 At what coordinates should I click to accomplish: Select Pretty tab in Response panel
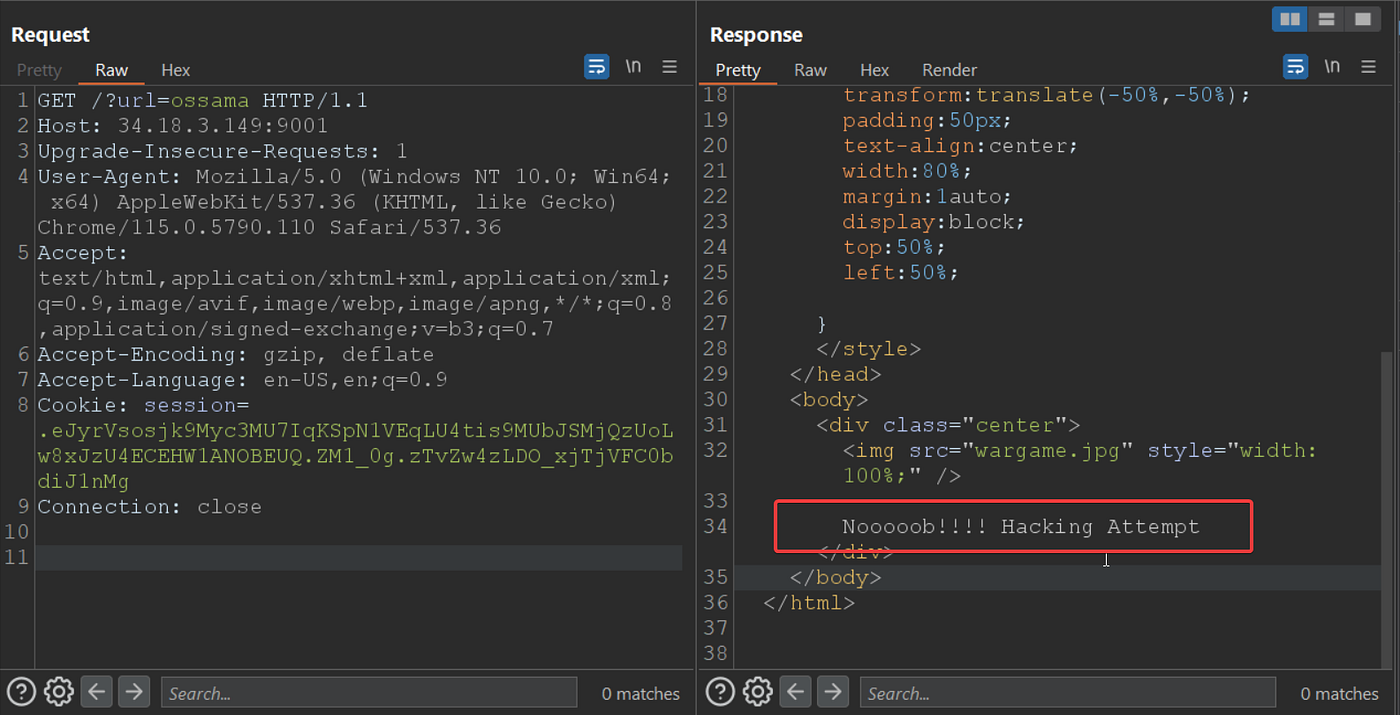[x=738, y=70]
